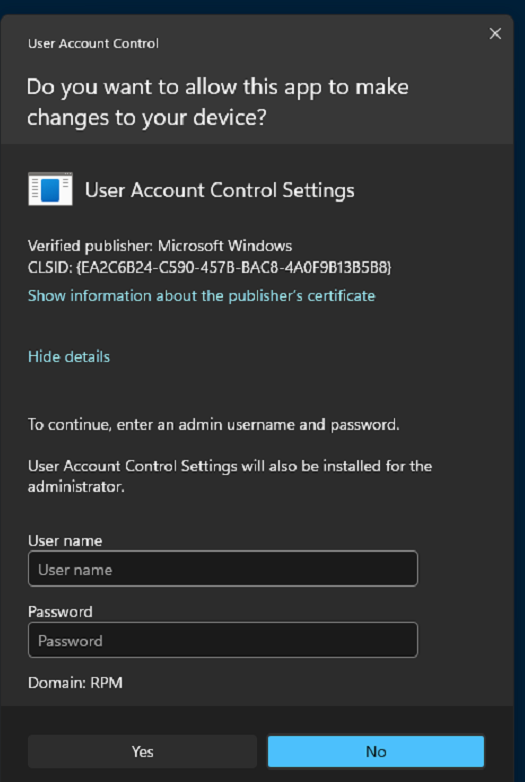
Task: Focus the User name input field
Action: click(x=223, y=569)
